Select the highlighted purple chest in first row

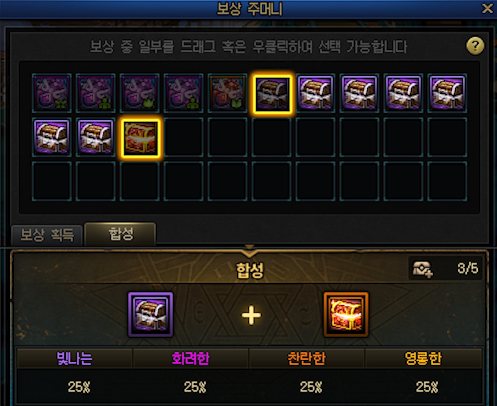272,93
